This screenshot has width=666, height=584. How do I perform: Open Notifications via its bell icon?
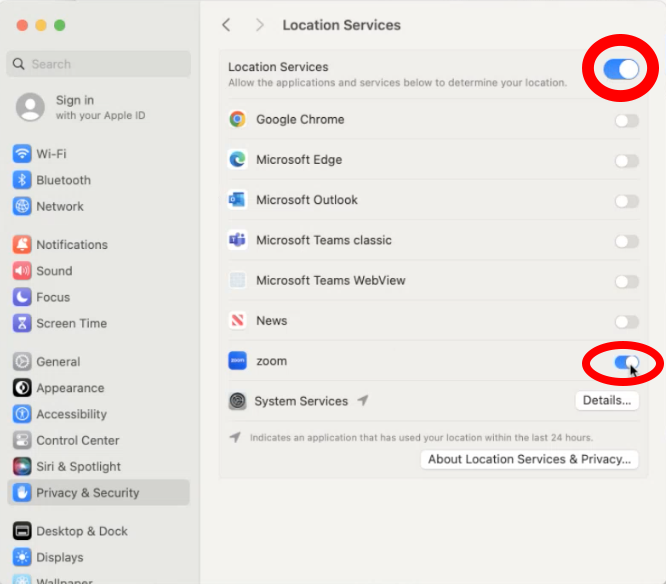tap(22, 245)
